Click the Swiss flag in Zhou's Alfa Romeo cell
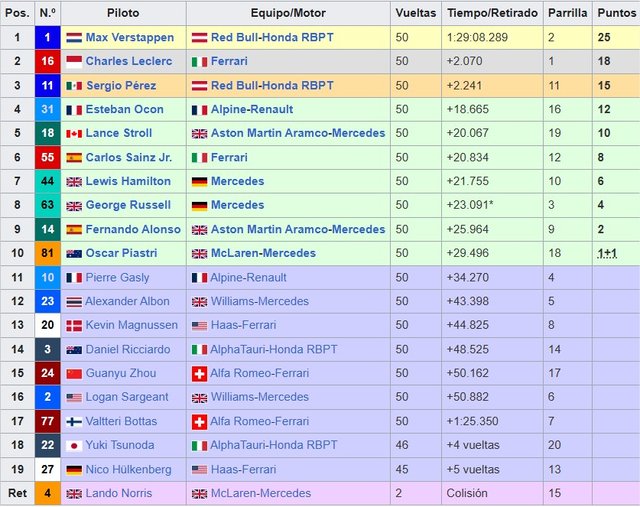Screen dimensions: 640x507 199,374
